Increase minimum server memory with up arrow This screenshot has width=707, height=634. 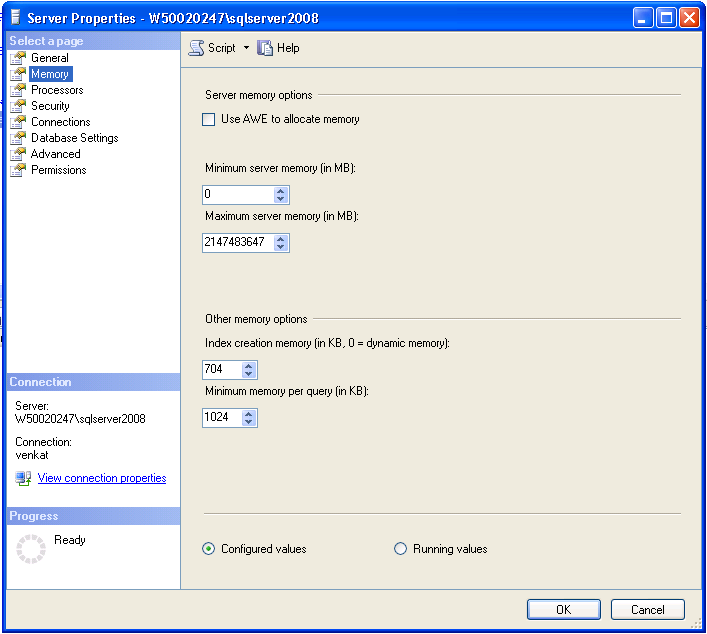[x=280, y=191]
